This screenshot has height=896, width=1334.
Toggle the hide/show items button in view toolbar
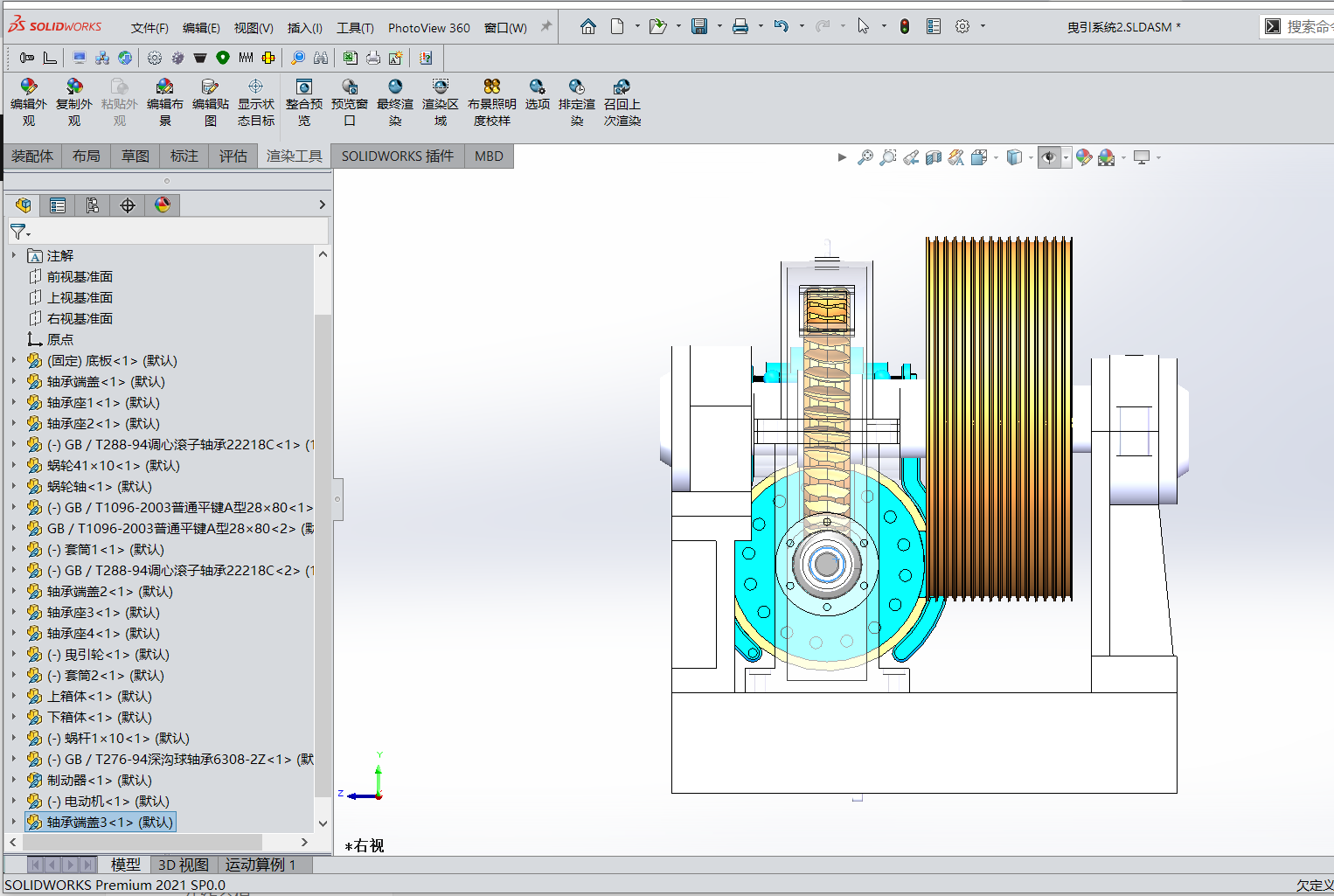click(x=1049, y=157)
